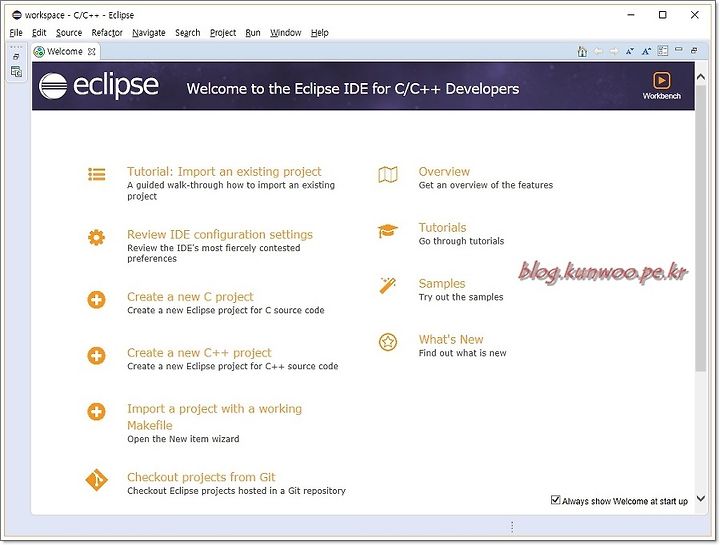This screenshot has width=720, height=545.
Task: Click the navigate forward arrow in Welcome toolbar
Action: click(x=614, y=51)
